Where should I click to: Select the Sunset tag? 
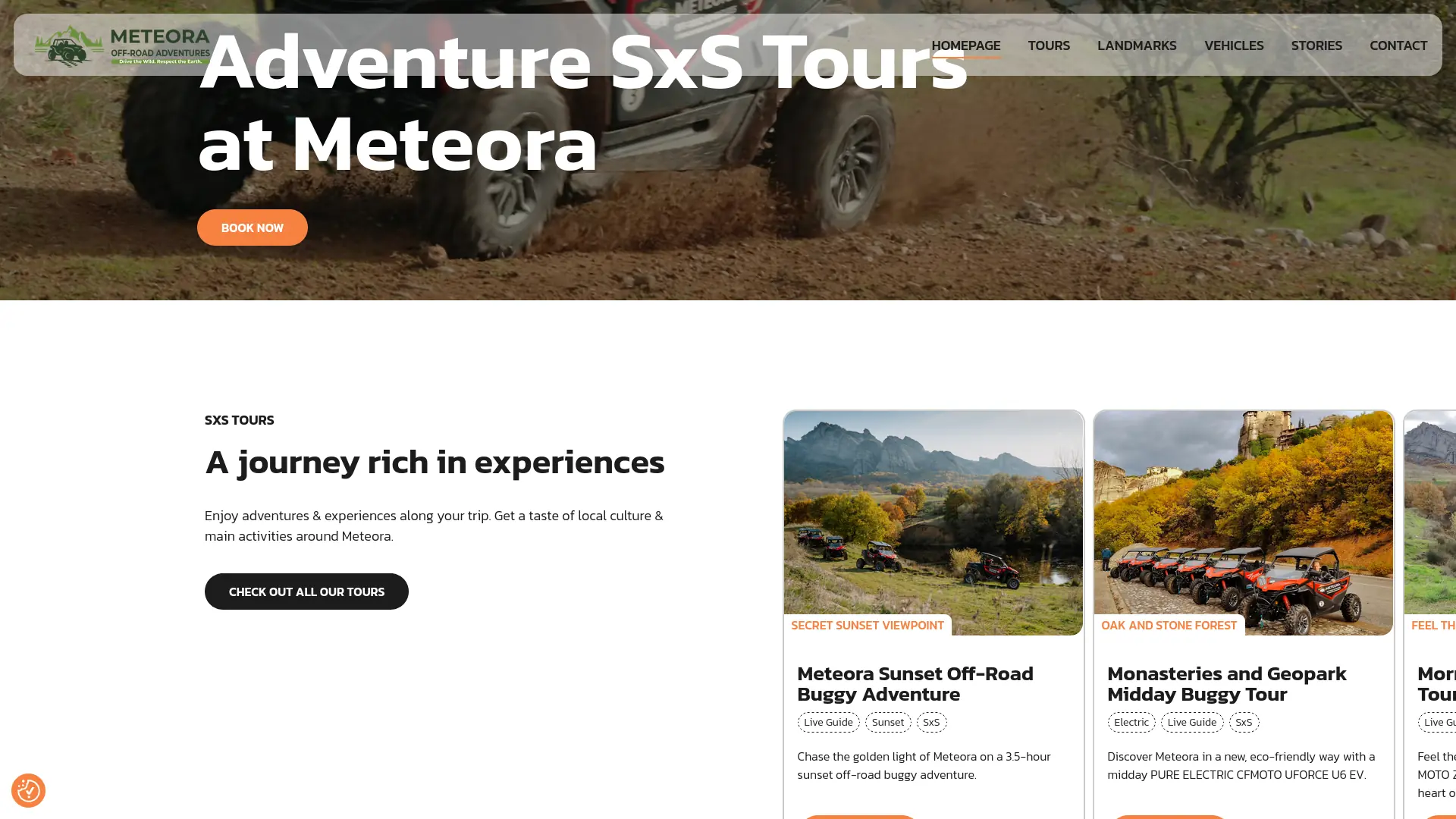pos(888,722)
